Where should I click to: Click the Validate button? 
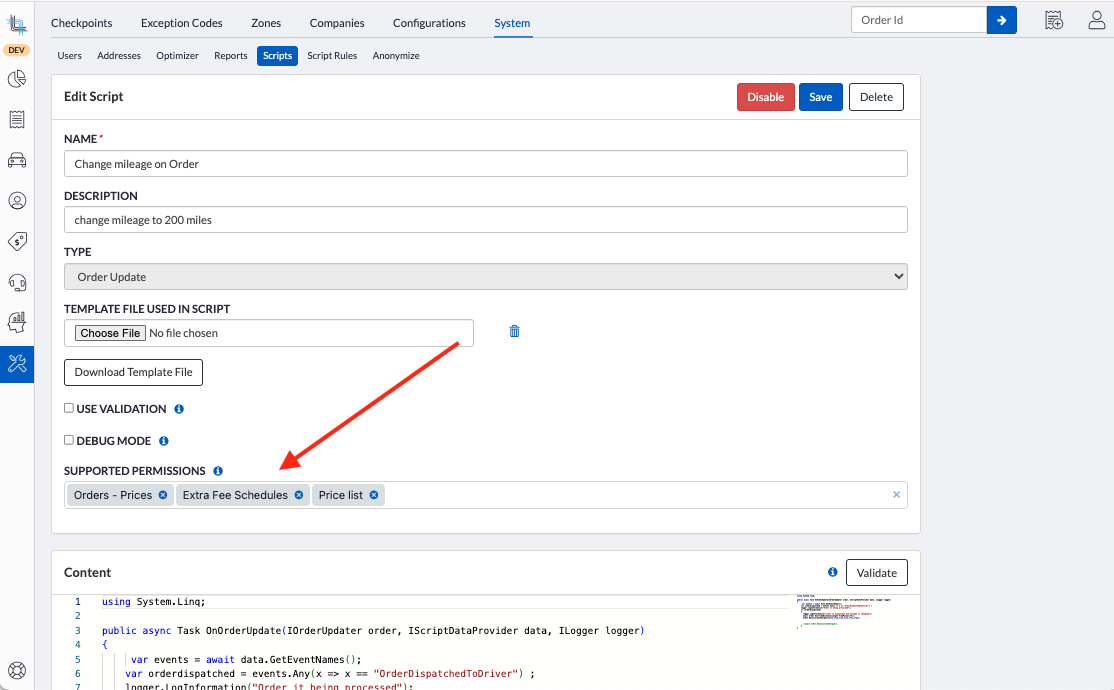point(877,573)
